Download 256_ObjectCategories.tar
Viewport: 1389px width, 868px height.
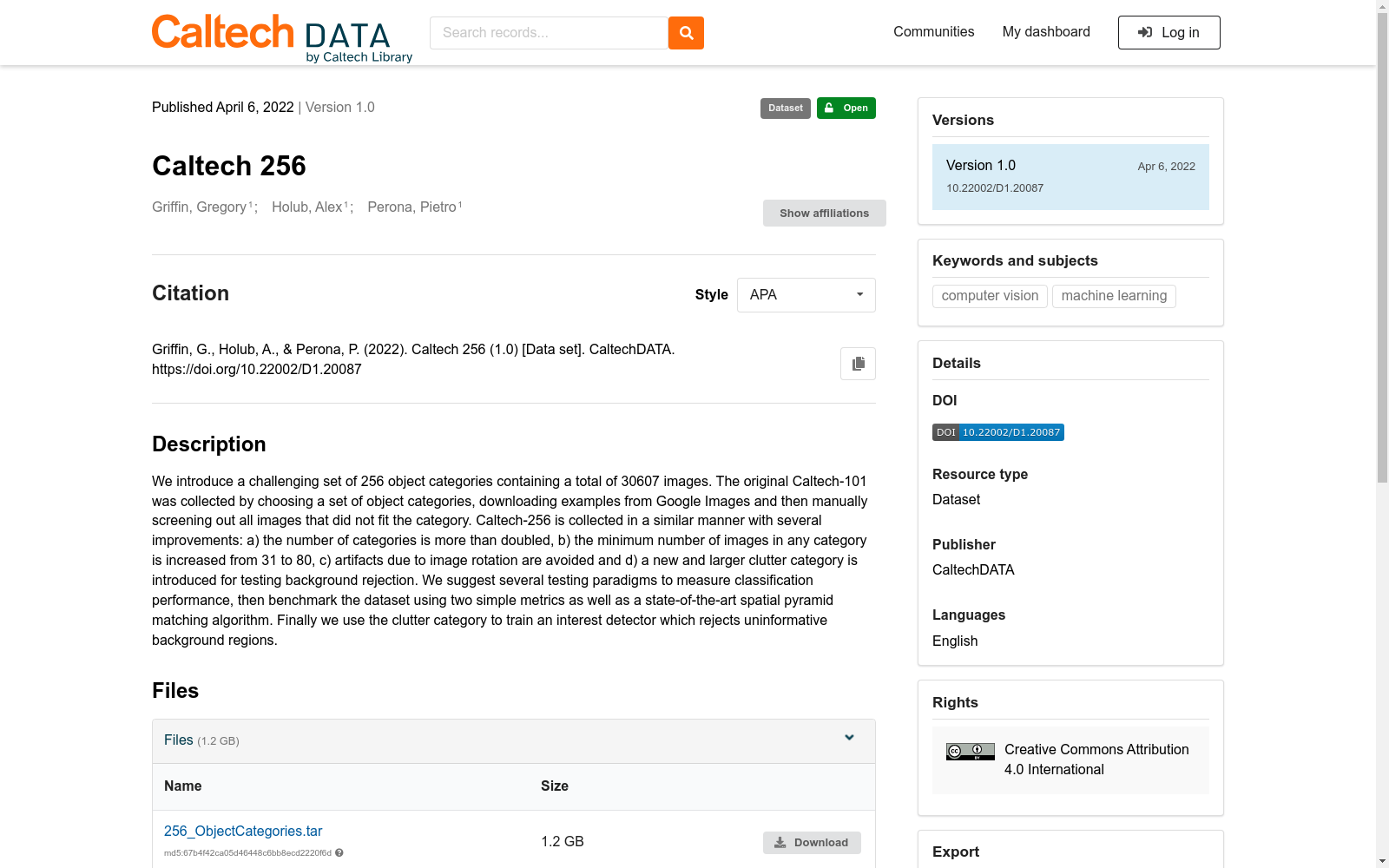812,843
